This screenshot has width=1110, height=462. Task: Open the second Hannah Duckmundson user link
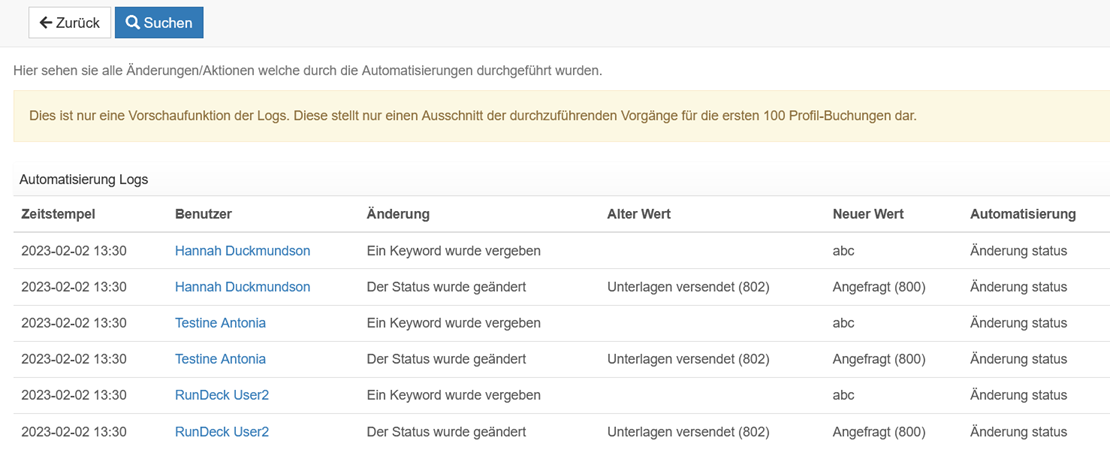click(x=243, y=287)
